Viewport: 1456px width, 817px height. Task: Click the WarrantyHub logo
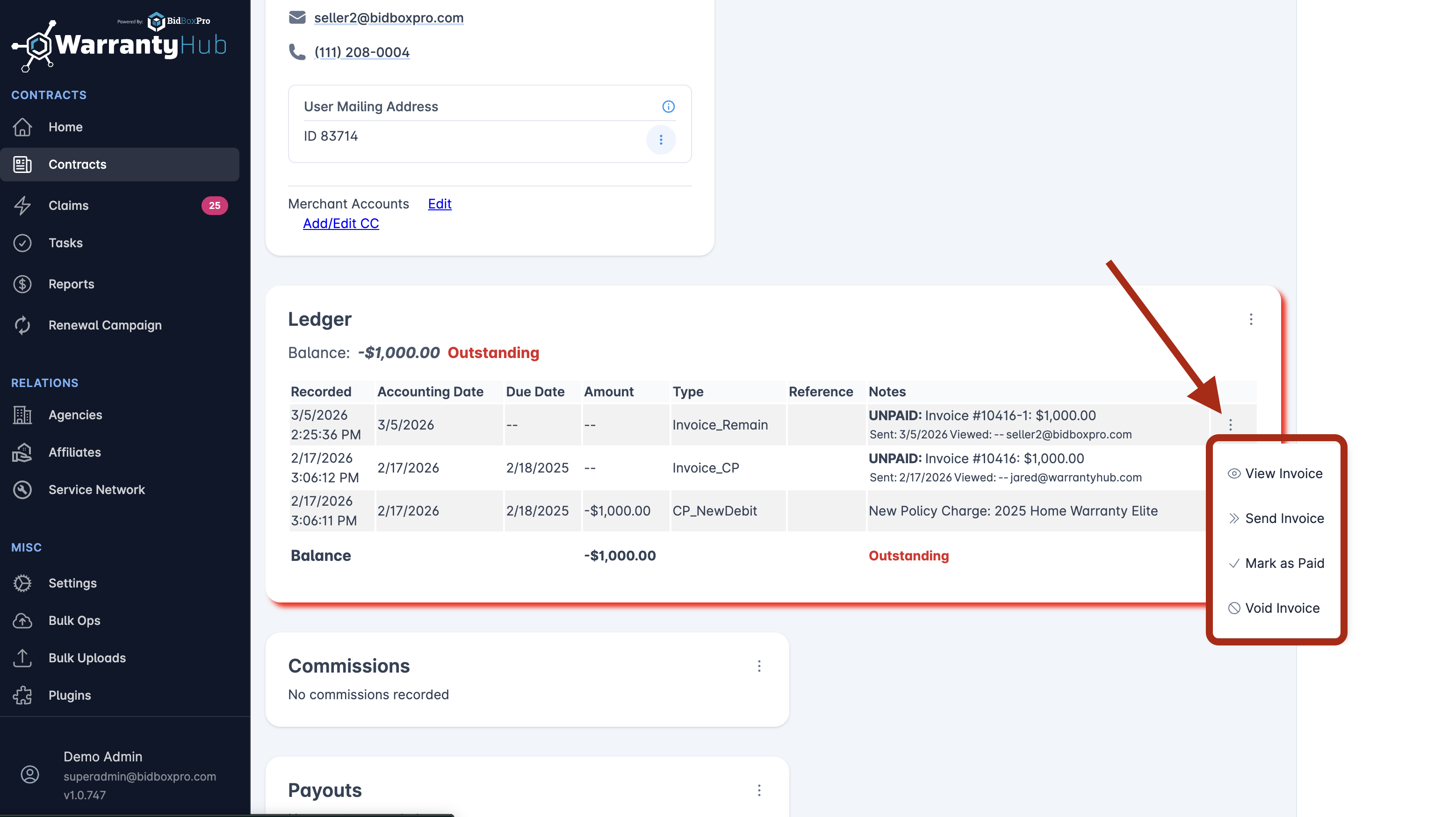pyautogui.click(x=119, y=44)
